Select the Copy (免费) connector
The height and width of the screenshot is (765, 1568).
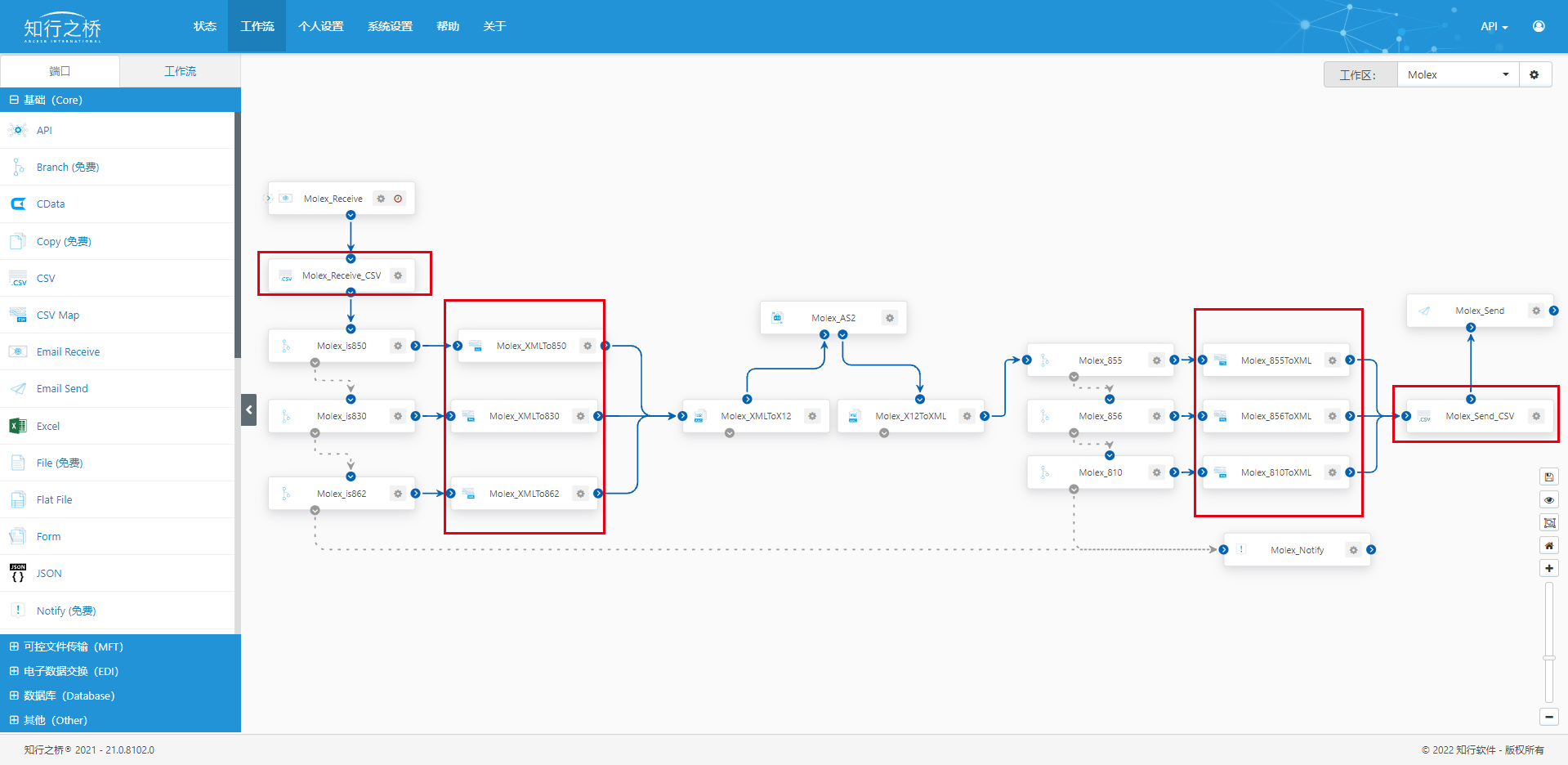[117, 241]
